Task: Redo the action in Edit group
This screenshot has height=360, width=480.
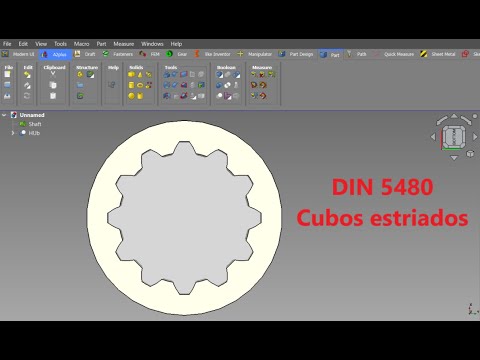Action: [x=27, y=85]
